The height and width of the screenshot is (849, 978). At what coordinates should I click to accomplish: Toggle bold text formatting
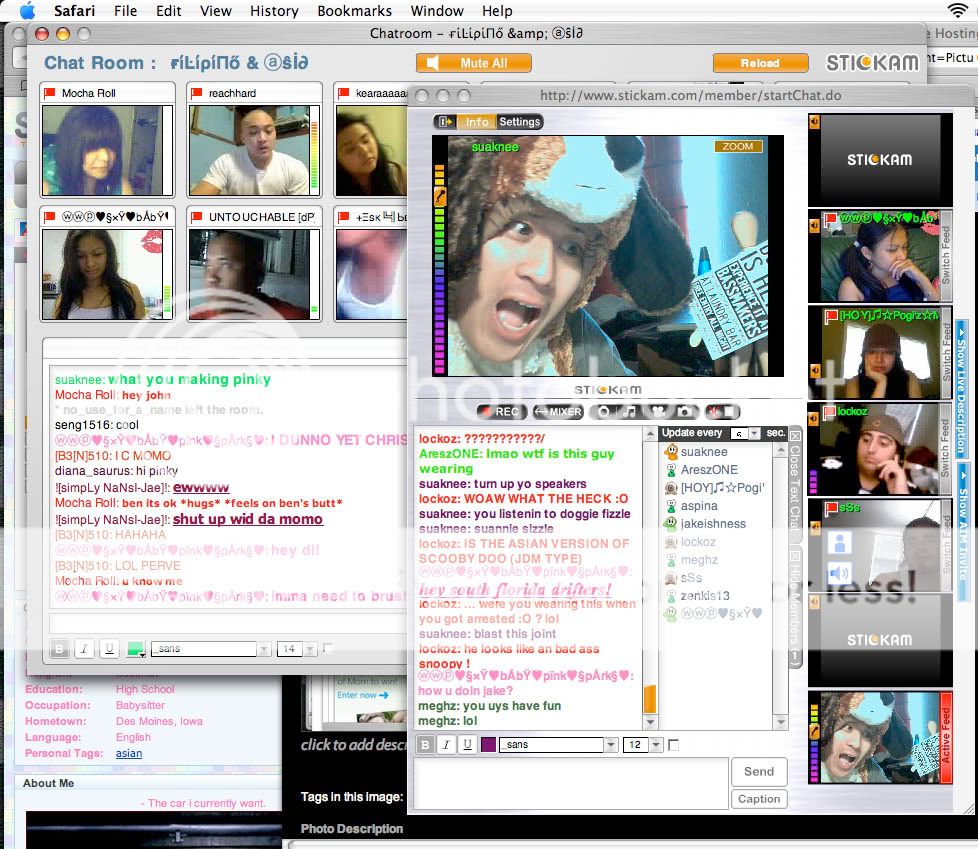[x=425, y=745]
